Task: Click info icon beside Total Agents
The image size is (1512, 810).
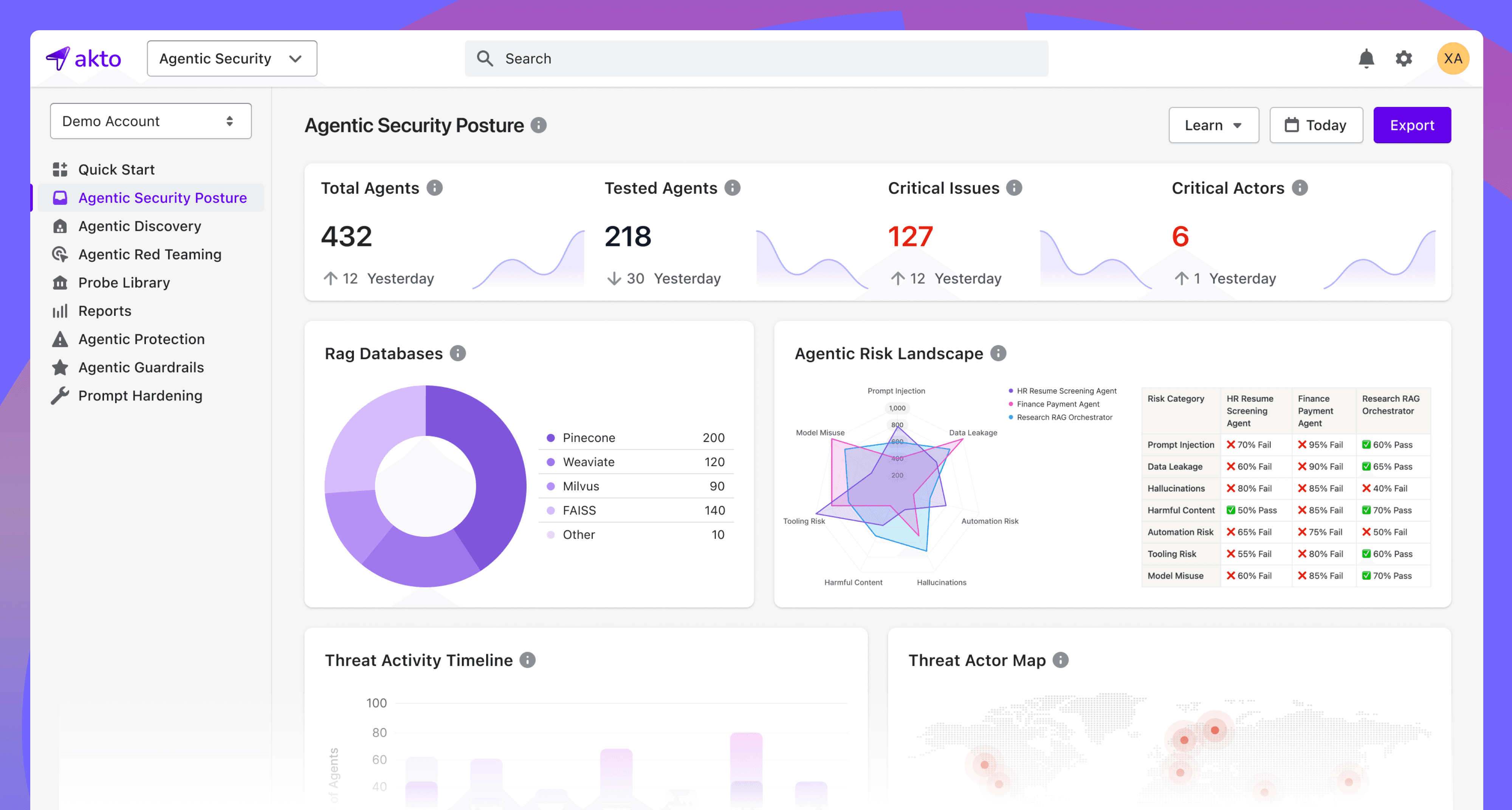Action: tap(434, 188)
